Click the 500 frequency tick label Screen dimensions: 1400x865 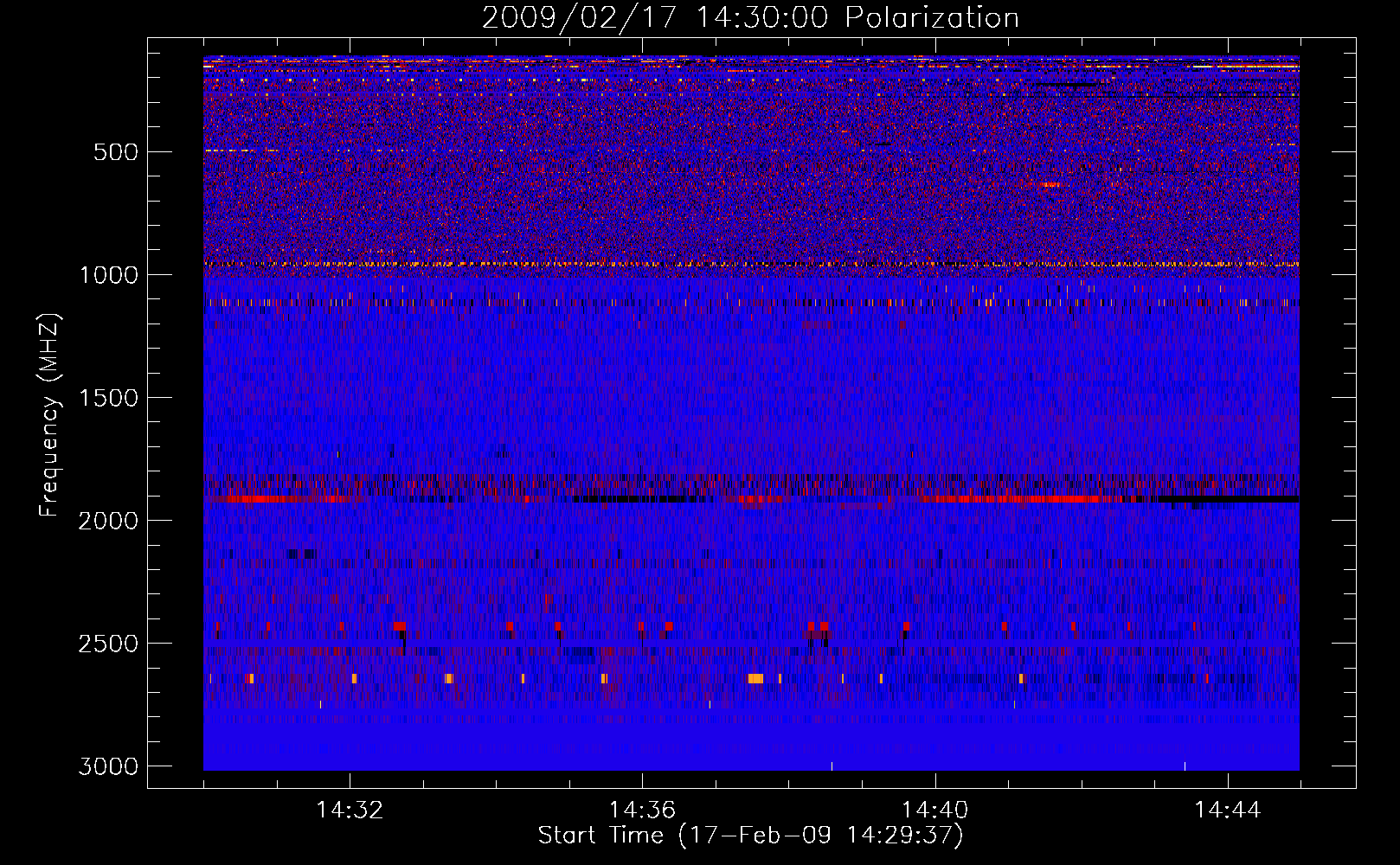click(116, 152)
